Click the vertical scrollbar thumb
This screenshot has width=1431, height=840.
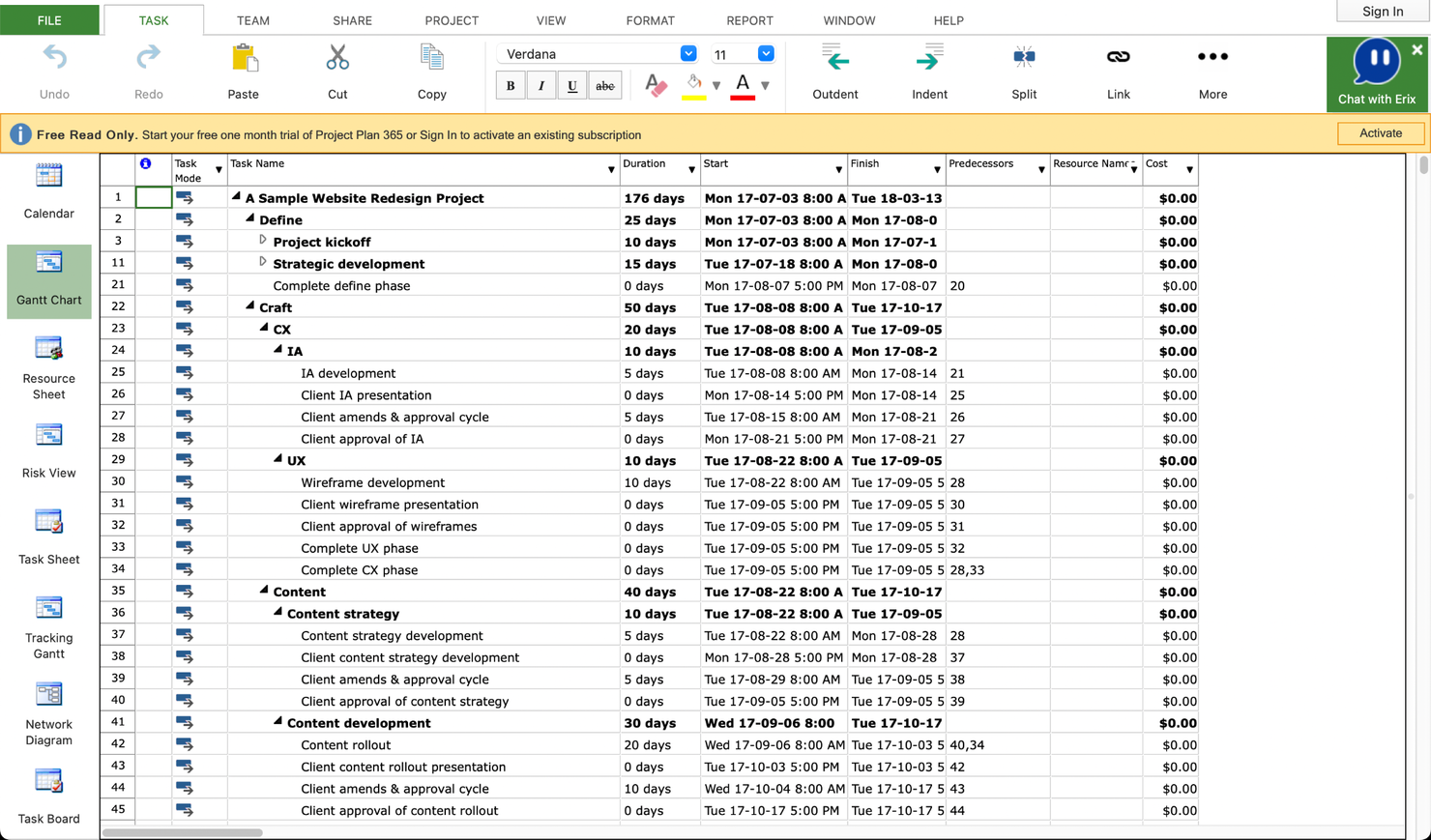(1423, 164)
